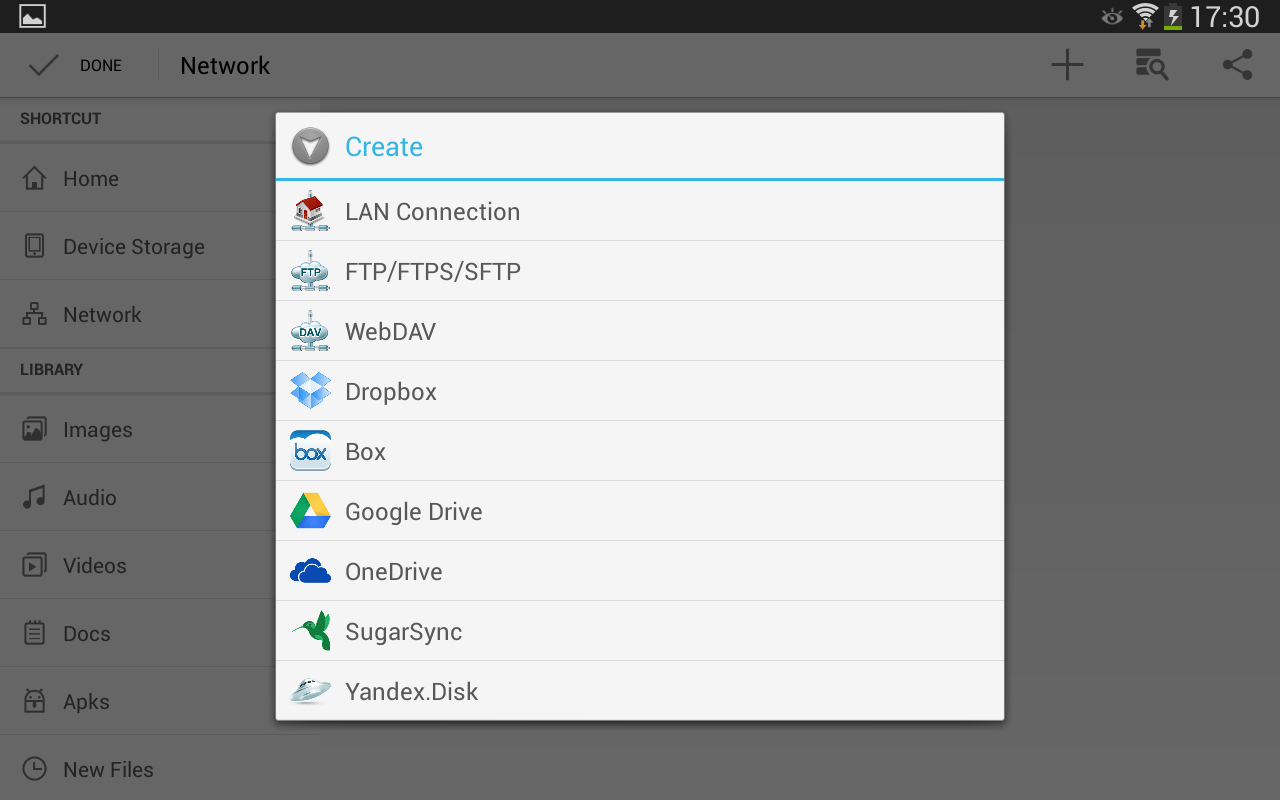Viewport: 1280px width, 800px height.
Task: Select the Yandex.Disk saucer icon
Action: (x=310, y=691)
